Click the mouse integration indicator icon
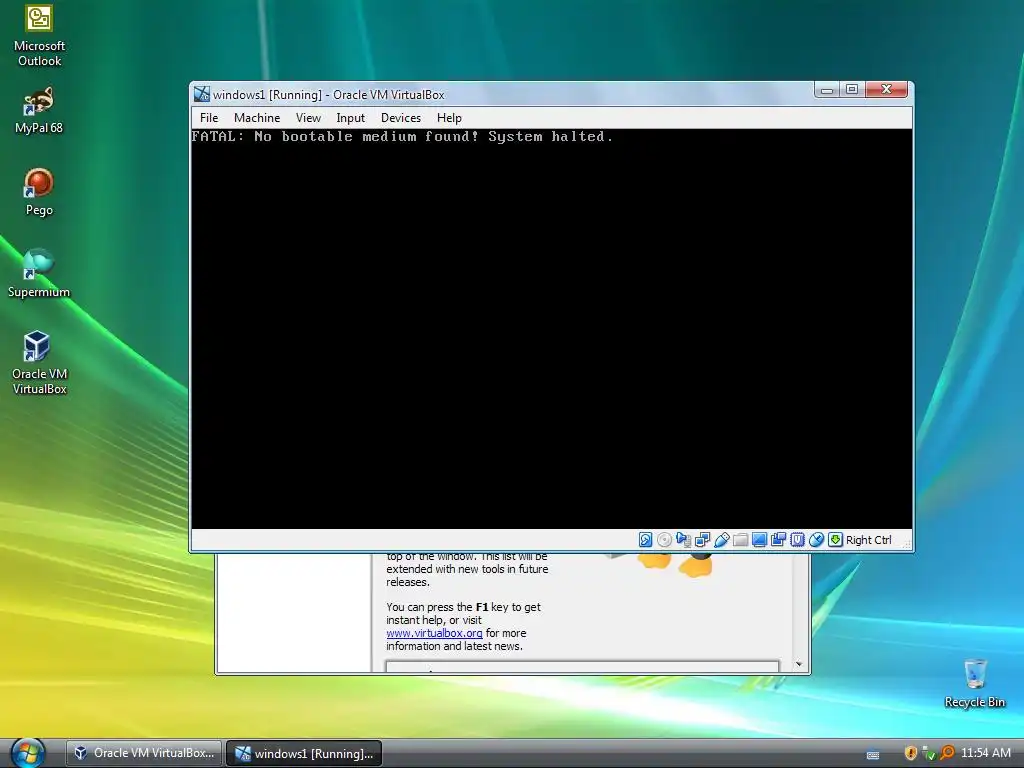 (816, 539)
